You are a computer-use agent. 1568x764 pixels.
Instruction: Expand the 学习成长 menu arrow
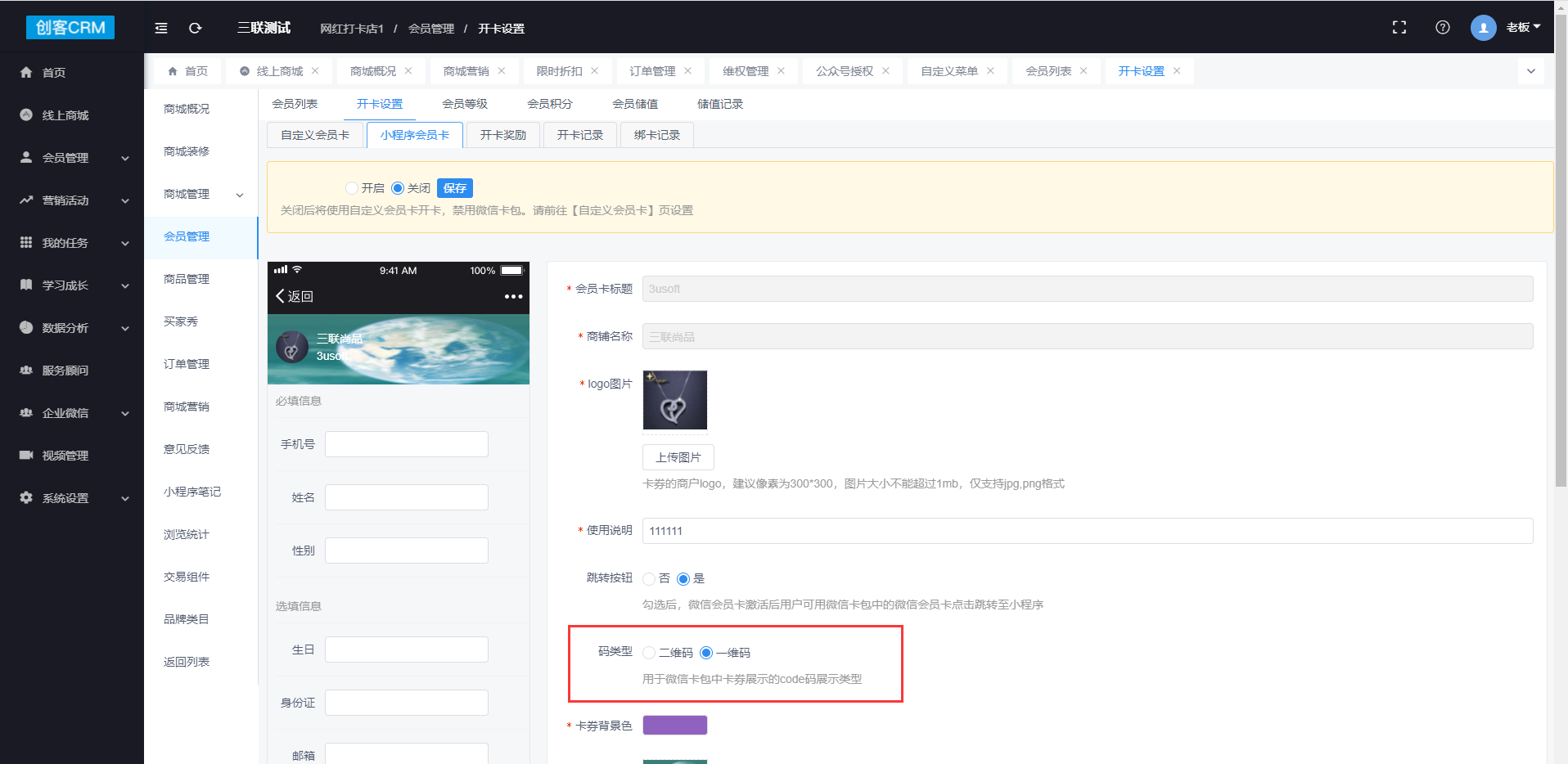(x=125, y=286)
